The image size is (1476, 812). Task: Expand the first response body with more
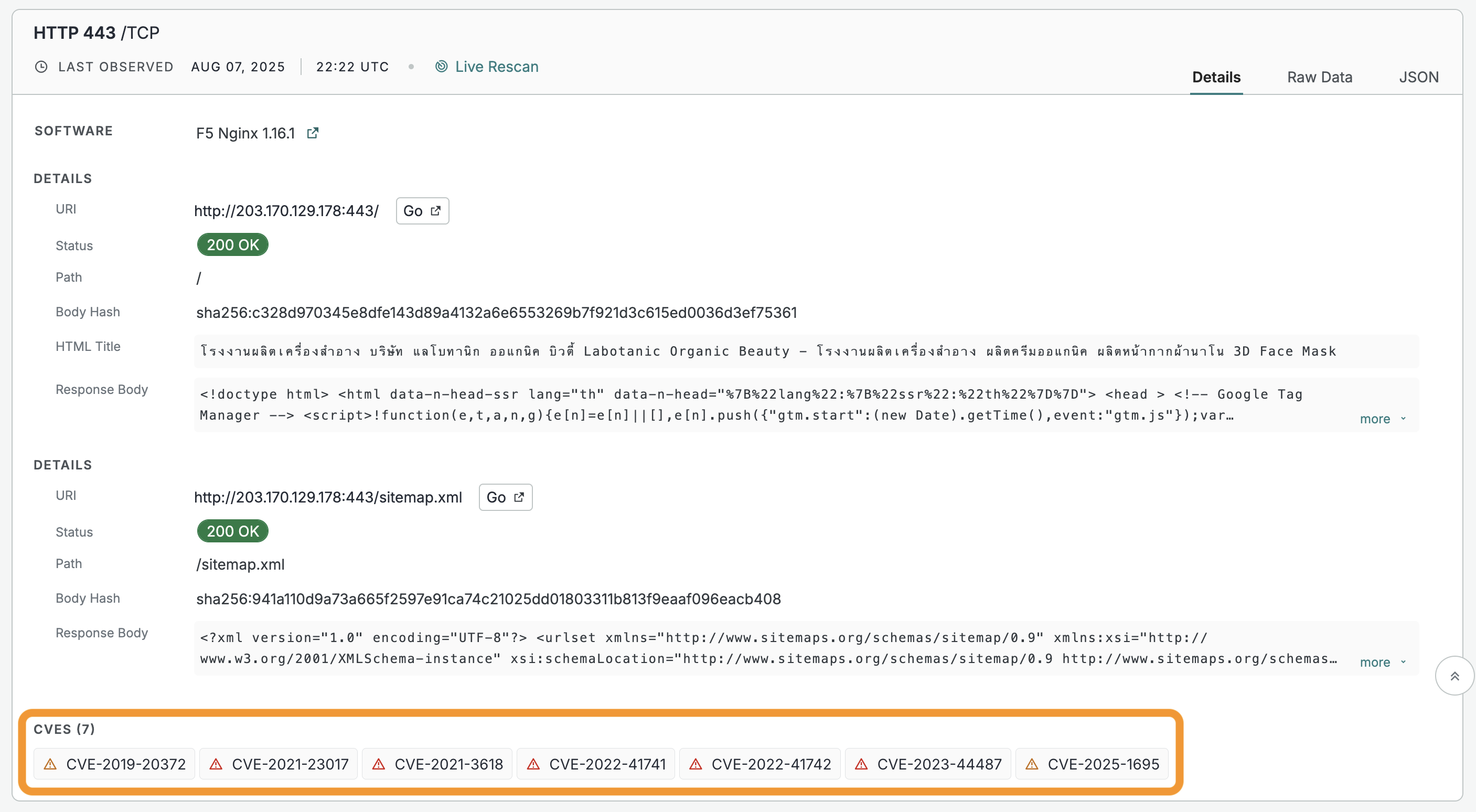[1382, 419]
